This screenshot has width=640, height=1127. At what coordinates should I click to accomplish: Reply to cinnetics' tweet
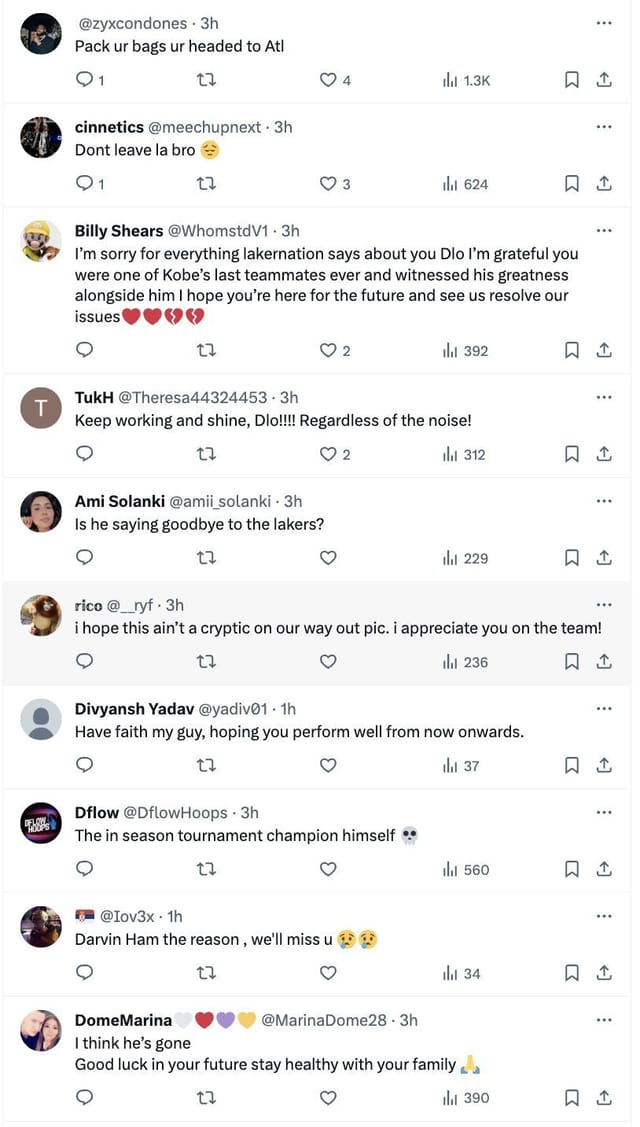pos(85,184)
